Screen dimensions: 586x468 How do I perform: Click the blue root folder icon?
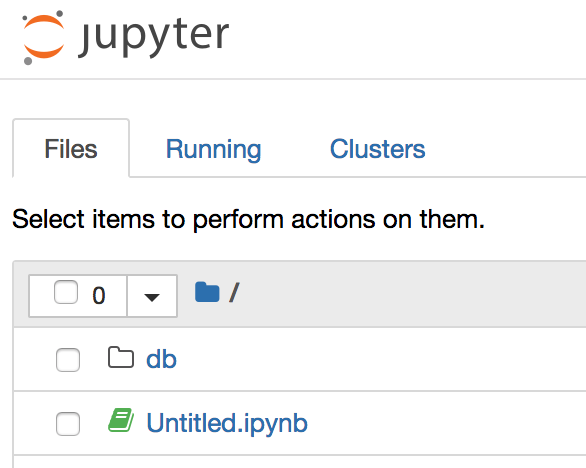[207, 292]
